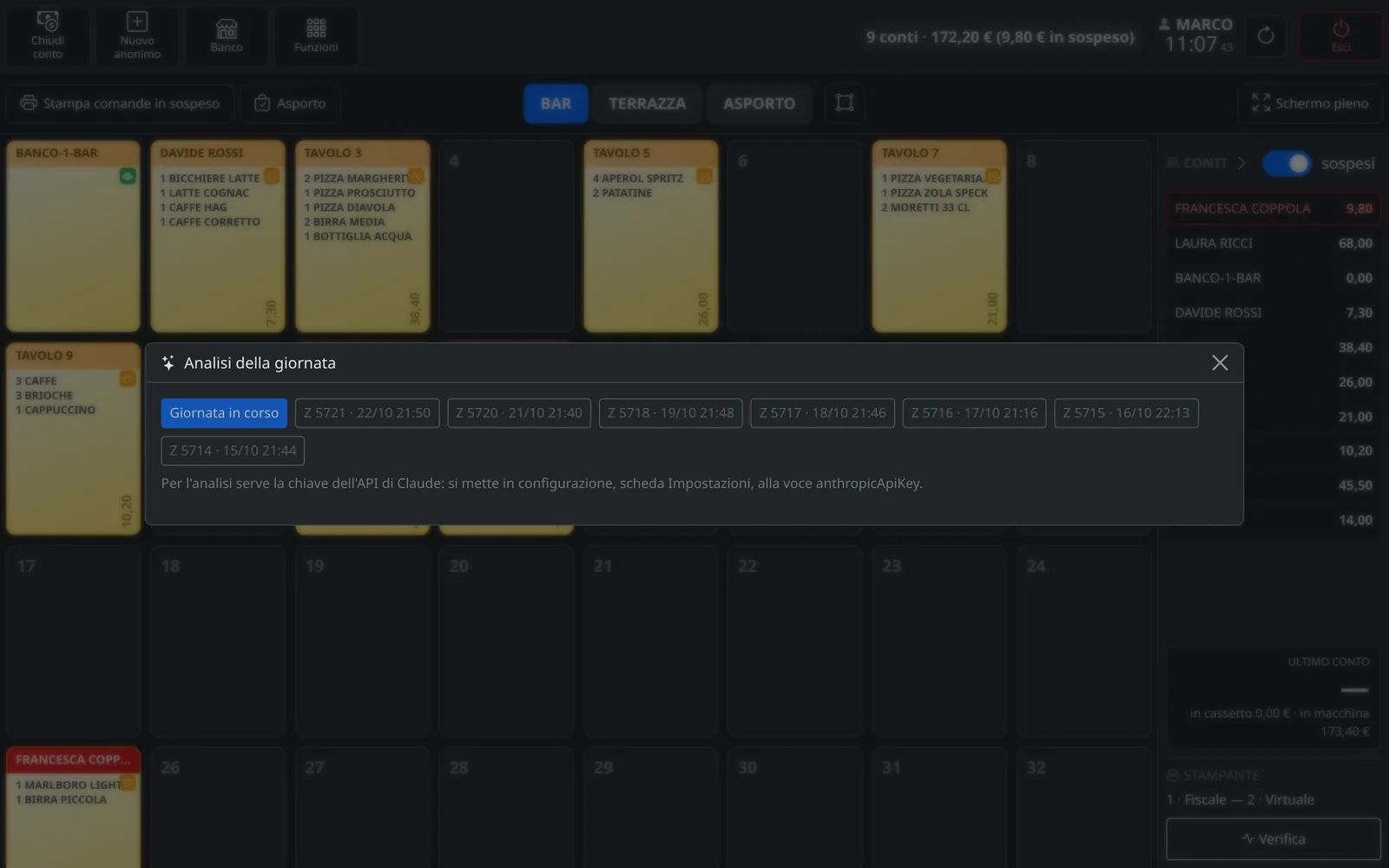Open the Funzioni grid menu
The image size is (1389, 868).
coord(316,36)
